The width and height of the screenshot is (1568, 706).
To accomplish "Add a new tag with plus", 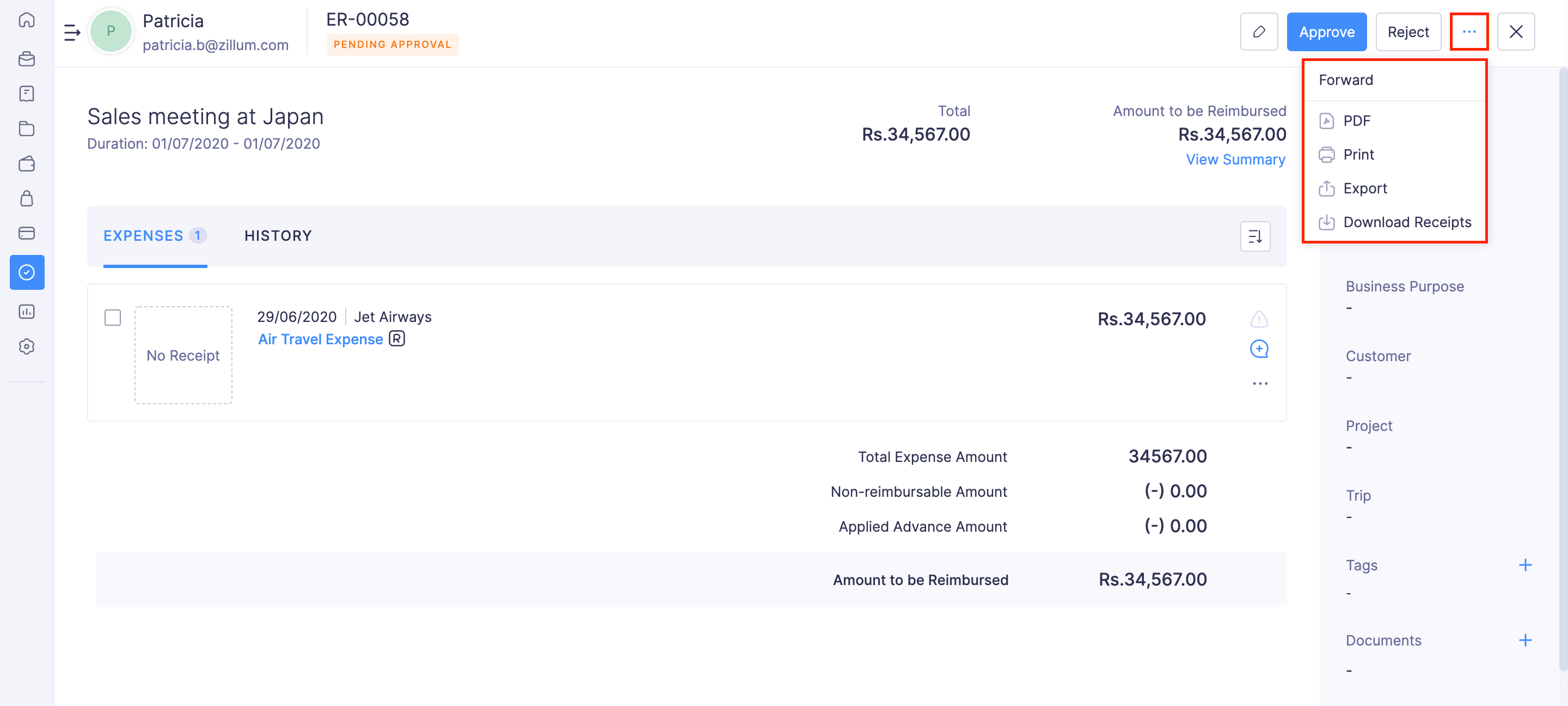I will 1525,565.
